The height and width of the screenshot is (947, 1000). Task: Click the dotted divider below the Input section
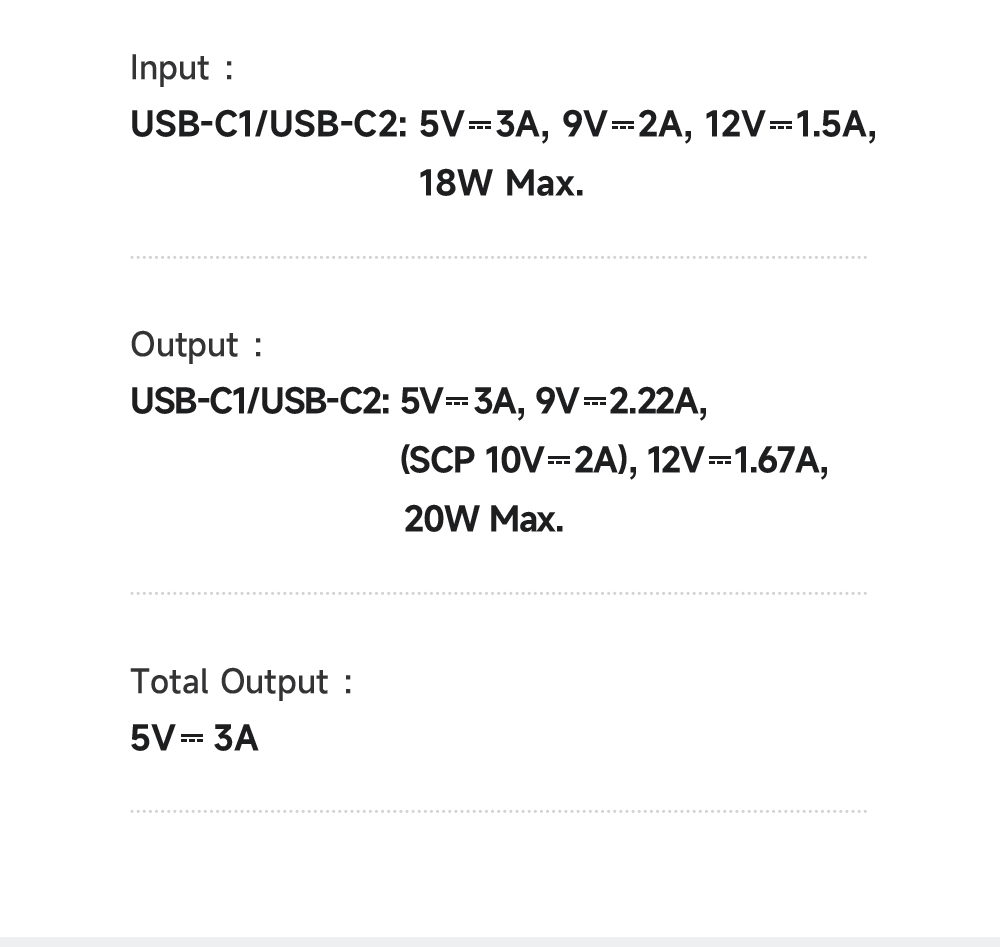pos(498,257)
